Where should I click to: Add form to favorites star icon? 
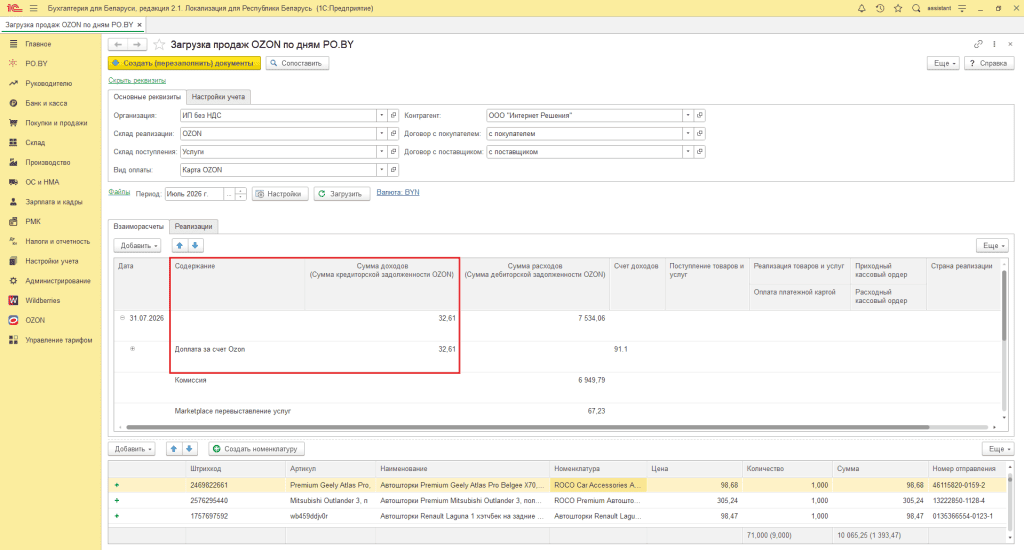[159, 44]
